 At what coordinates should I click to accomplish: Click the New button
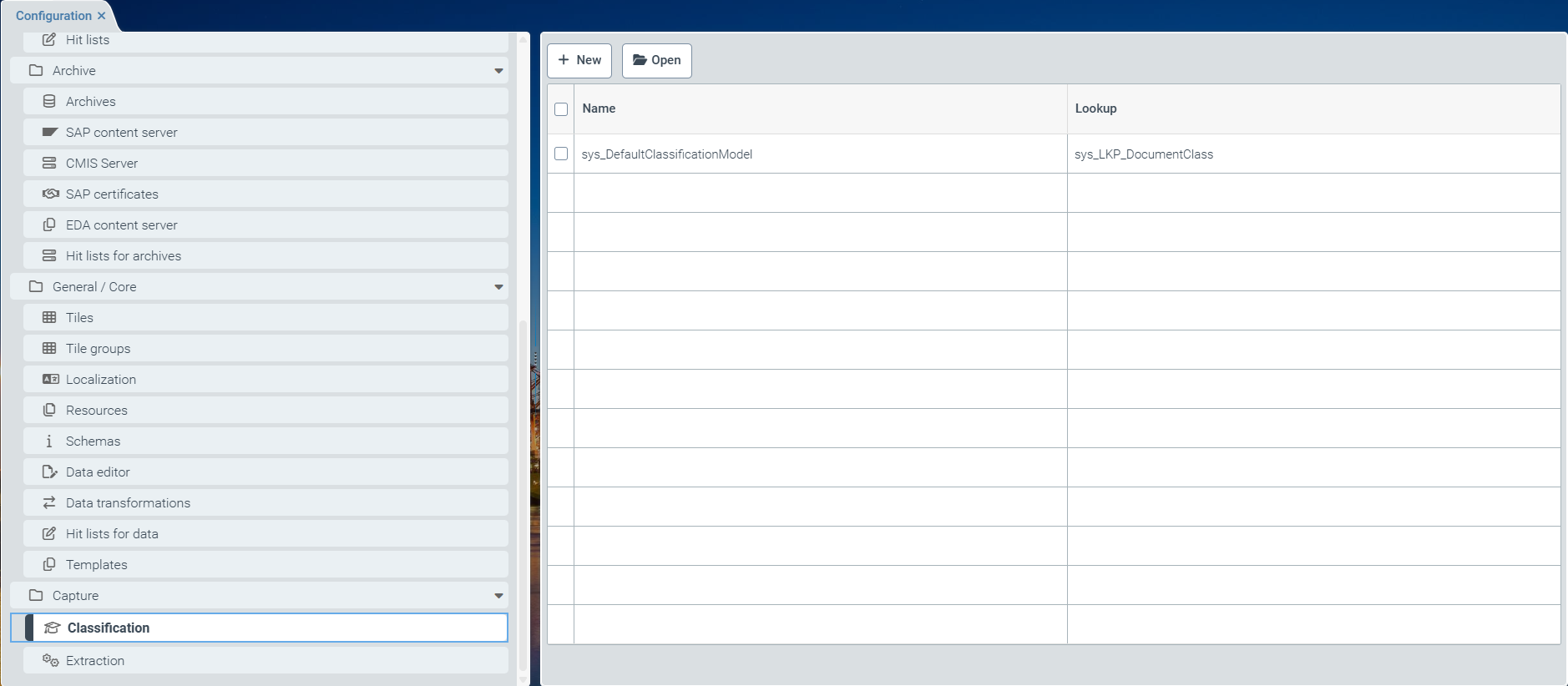coord(579,60)
